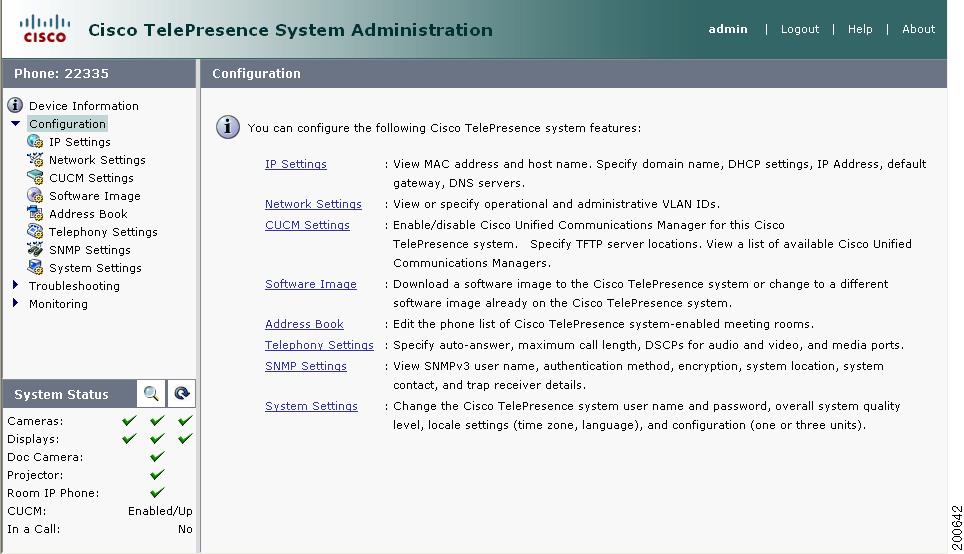Click the SNMP Settings icon in sidebar tree

tap(35, 249)
